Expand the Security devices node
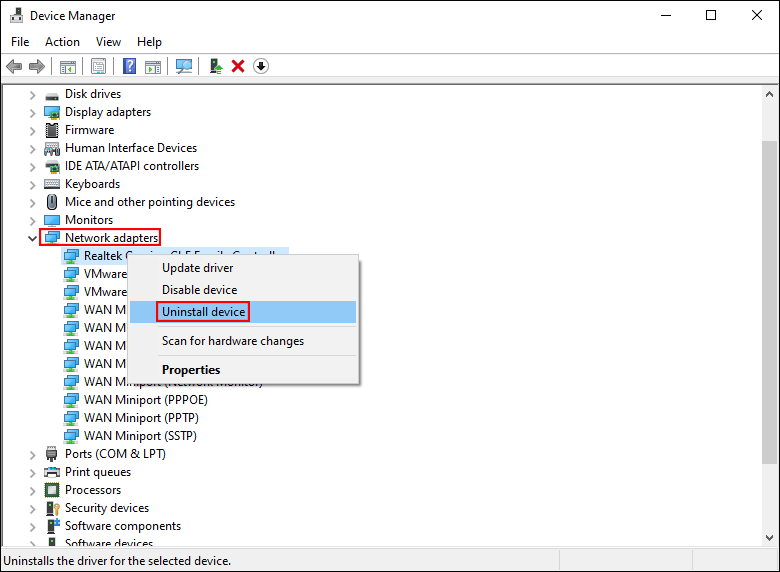 tap(33, 508)
